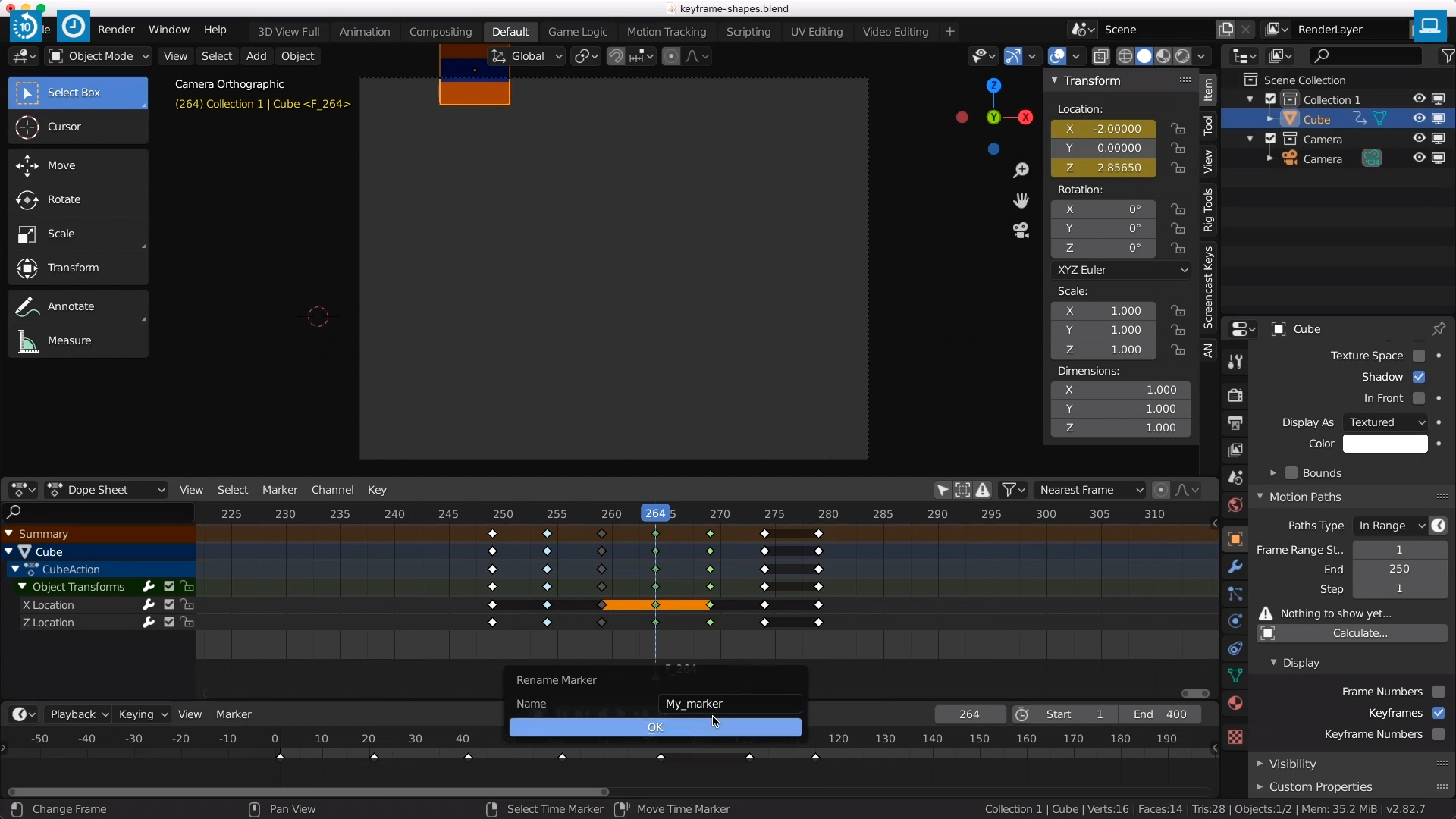1456x819 pixels.
Task: Toggle camera view icon in viewport
Action: (x=1021, y=231)
